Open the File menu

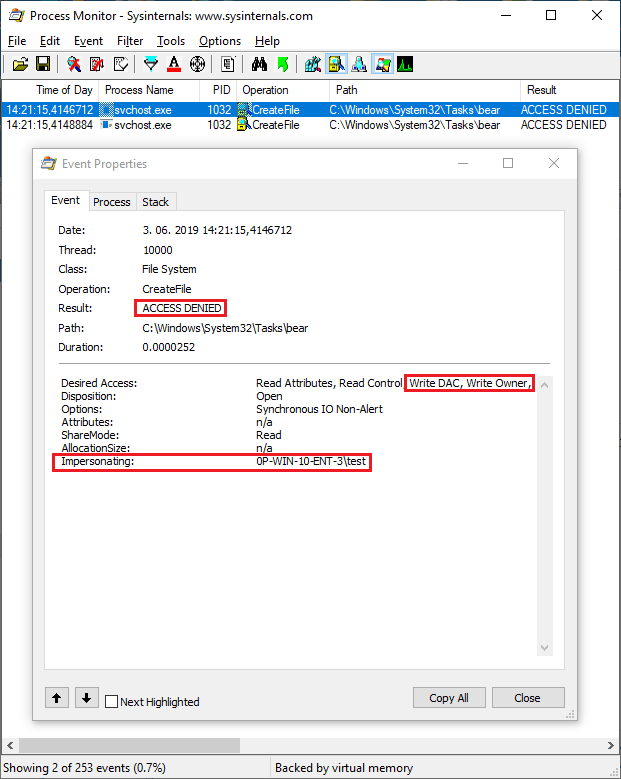[17, 41]
